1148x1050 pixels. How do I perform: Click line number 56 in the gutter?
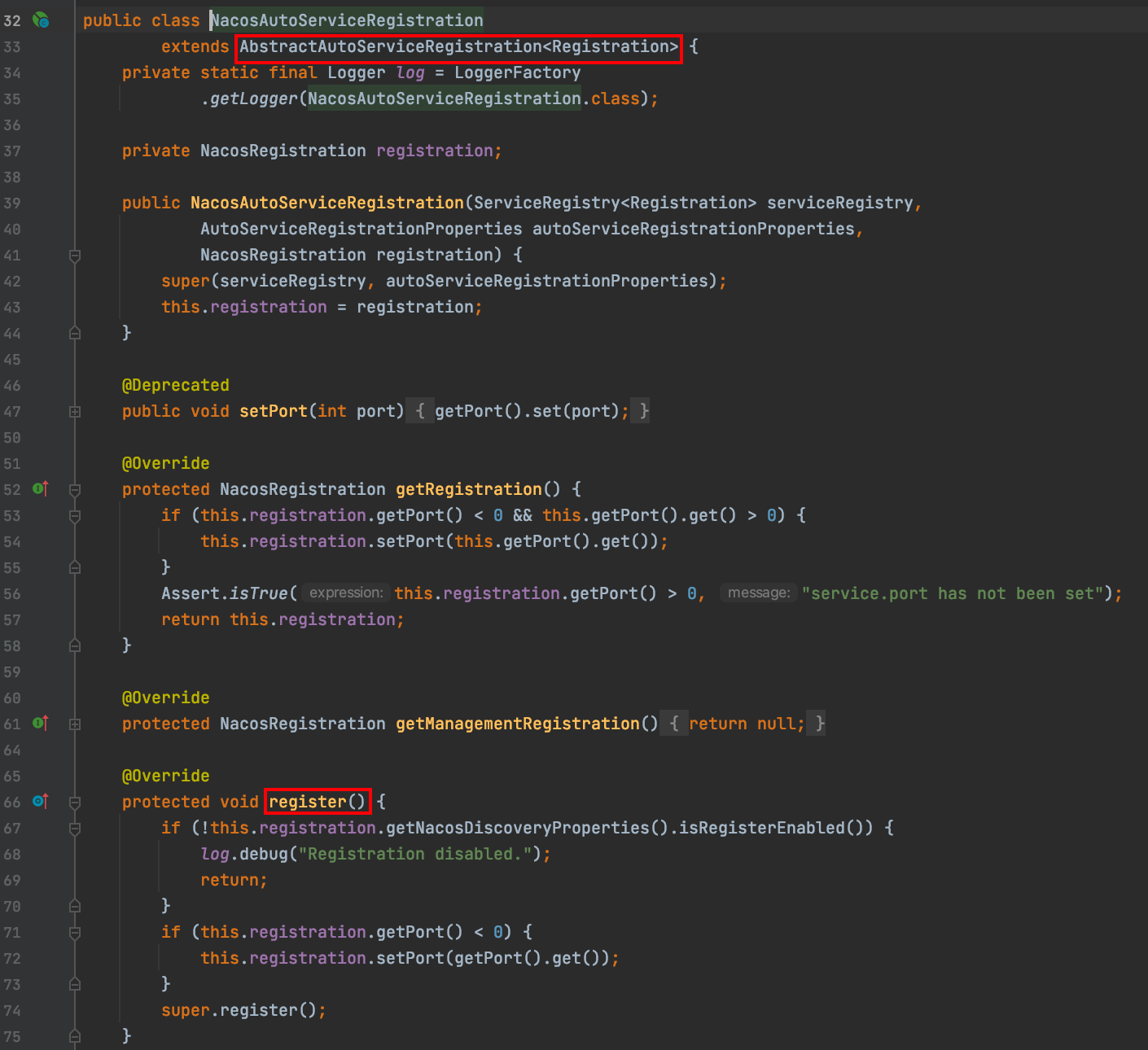pyautogui.click(x=12, y=594)
